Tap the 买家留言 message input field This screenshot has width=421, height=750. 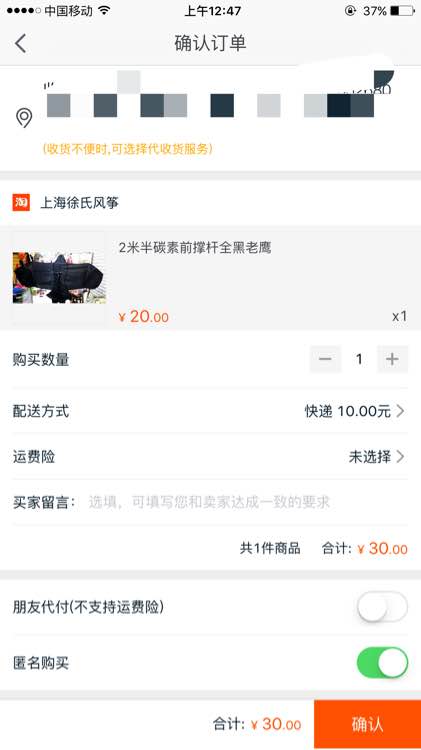point(248,502)
